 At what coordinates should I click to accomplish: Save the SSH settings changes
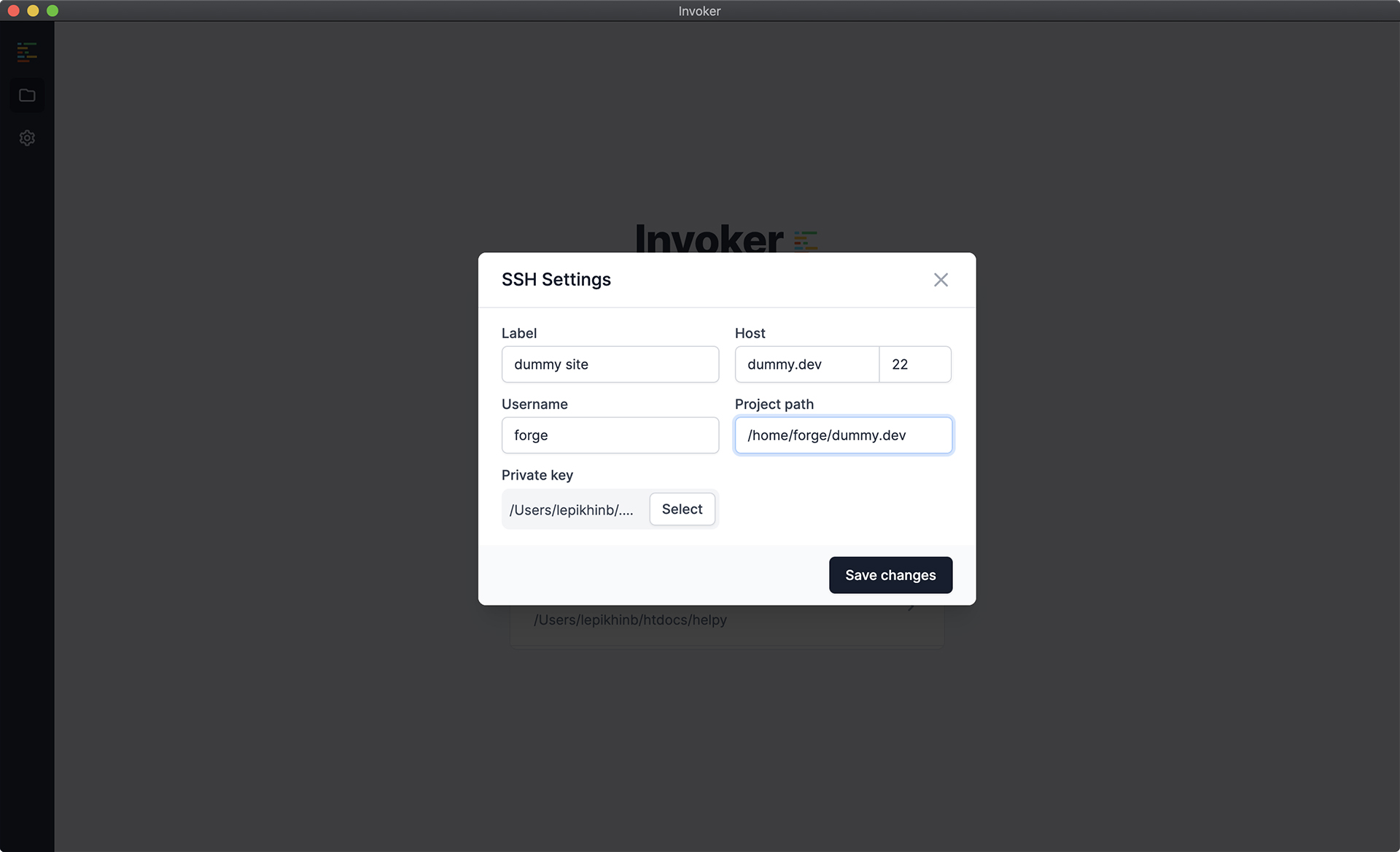tap(890, 575)
